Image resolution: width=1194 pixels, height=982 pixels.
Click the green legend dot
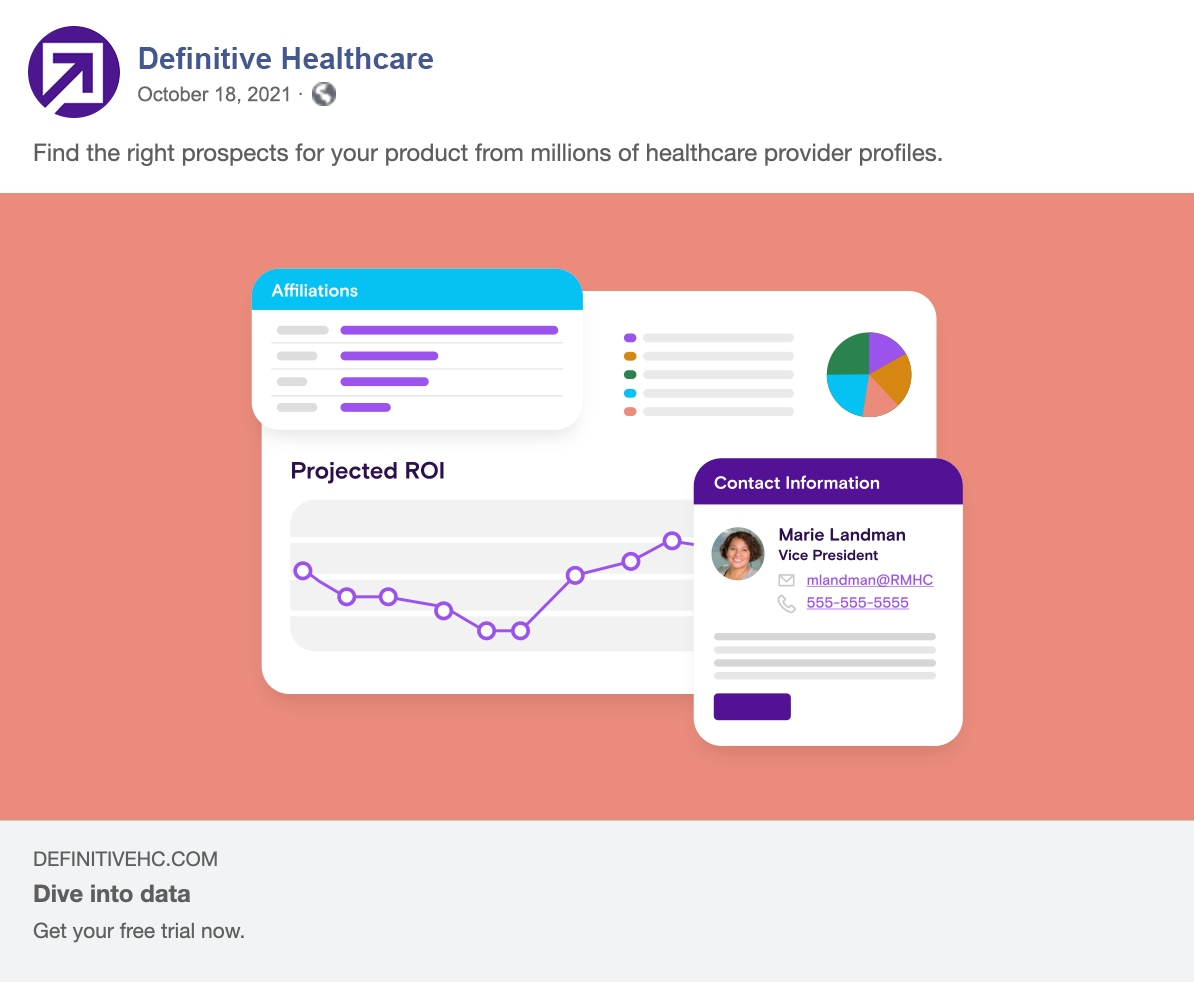pos(630,375)
